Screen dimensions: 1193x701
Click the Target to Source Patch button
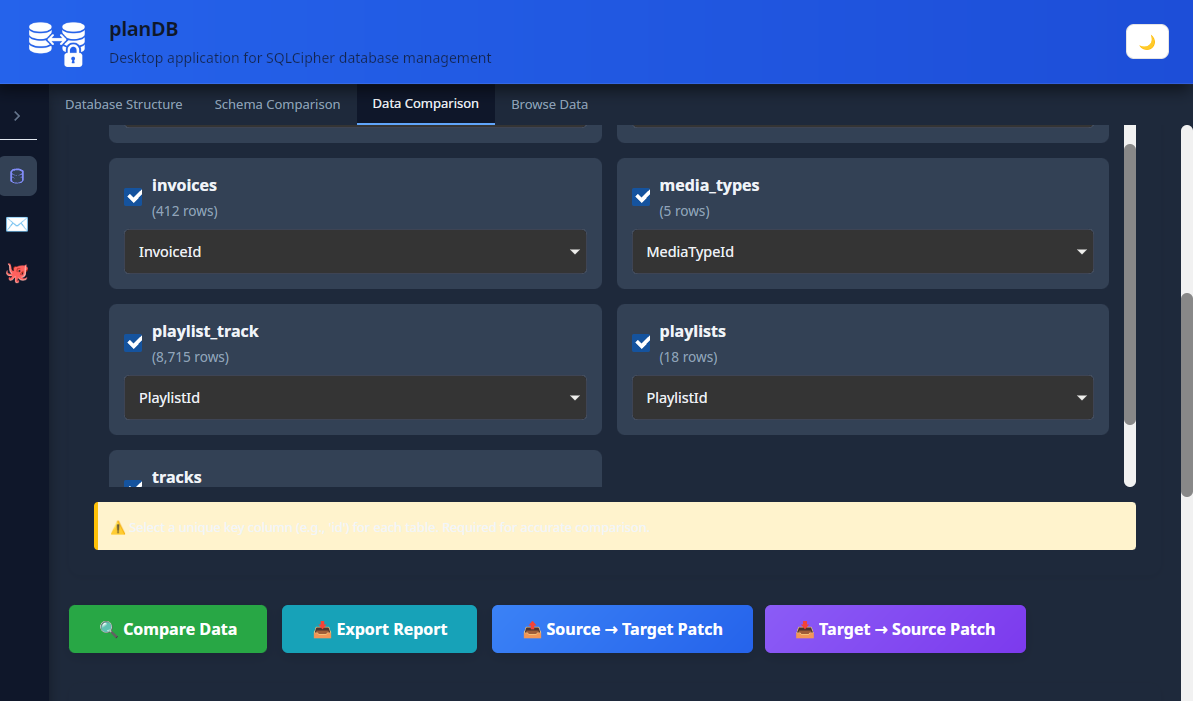tap(895, 629)
